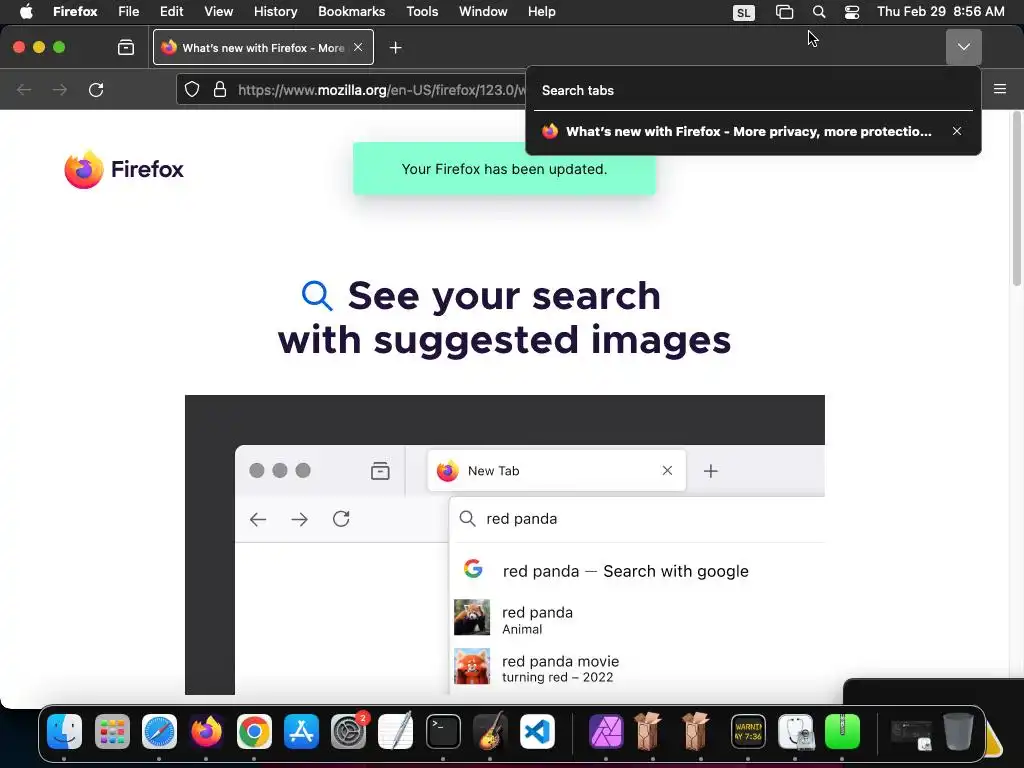Open the View menu
This screenshot has height=768, width=1024.
pyautogui.click(x=218, y=12)
